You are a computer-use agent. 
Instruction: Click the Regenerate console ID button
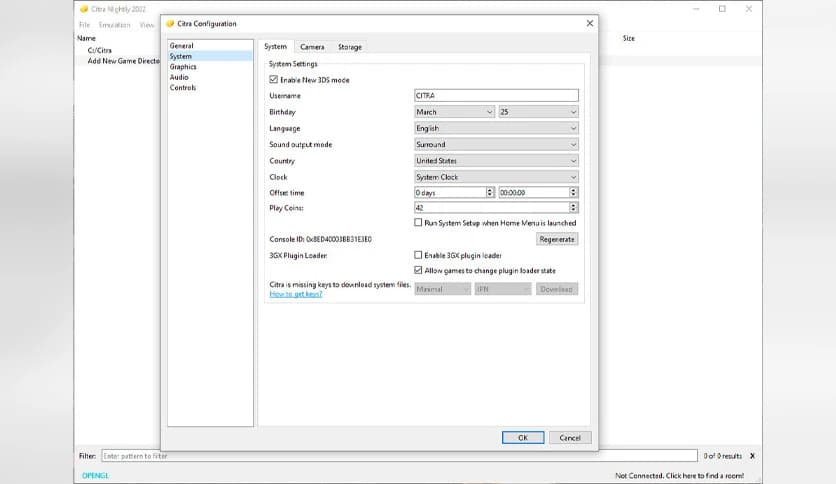point(557,239)
